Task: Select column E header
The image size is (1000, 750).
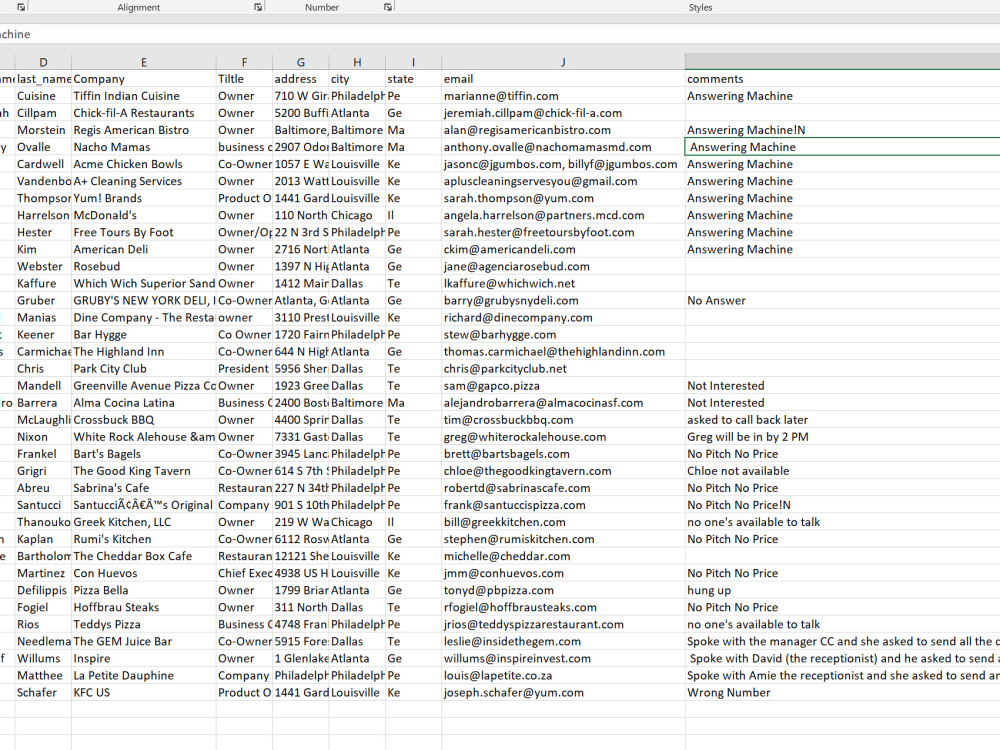Action: coord(144,62)
